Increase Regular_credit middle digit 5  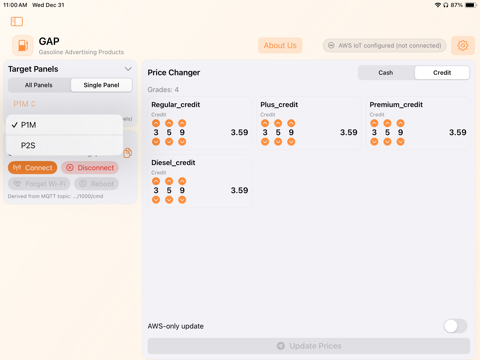pos(169,123)
